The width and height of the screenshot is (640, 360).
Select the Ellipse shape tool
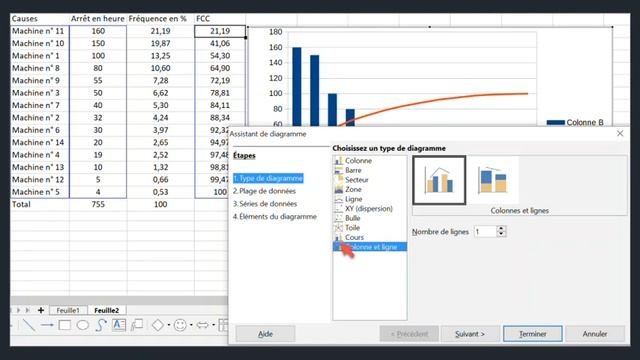(83, 325)
